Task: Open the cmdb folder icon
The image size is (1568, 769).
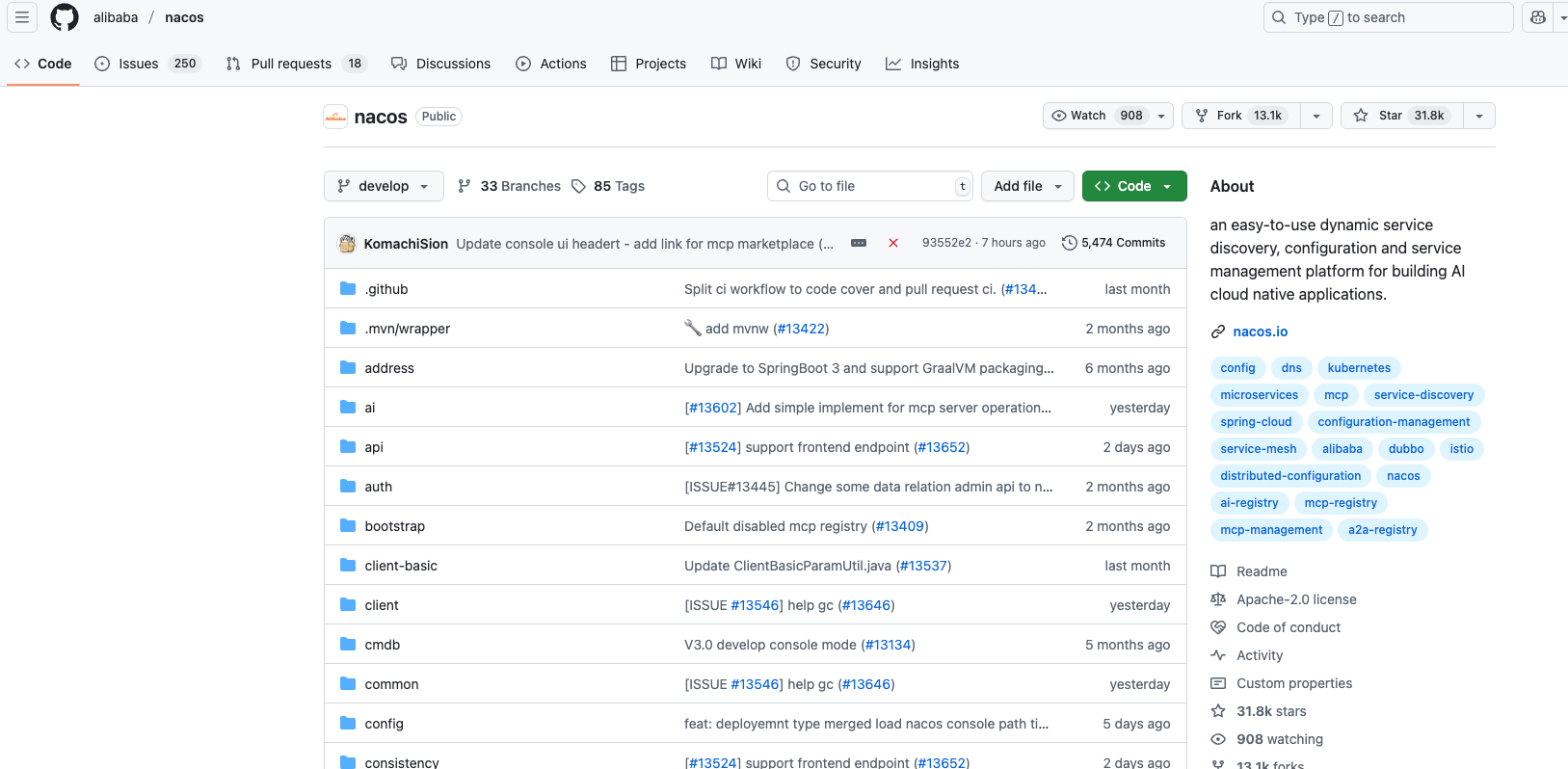Action: point(348,645)
